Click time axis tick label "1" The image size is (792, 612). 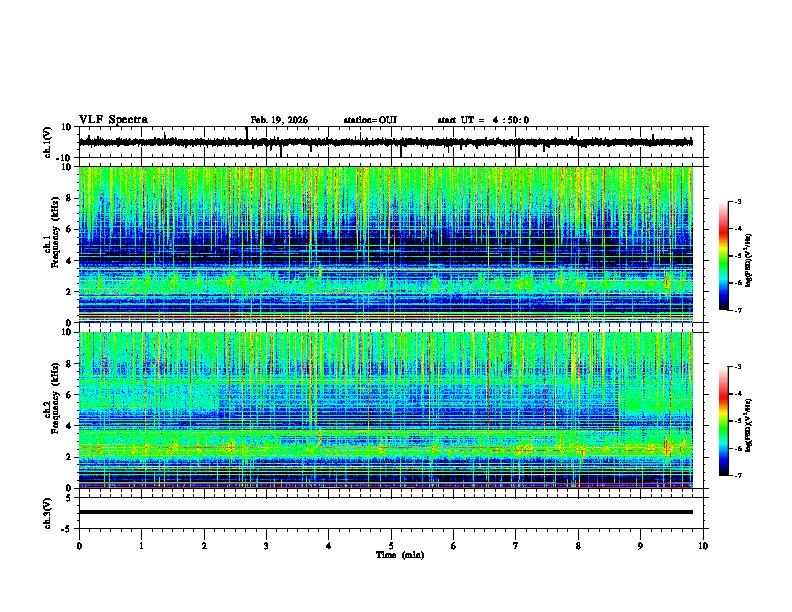coord(141,546)
